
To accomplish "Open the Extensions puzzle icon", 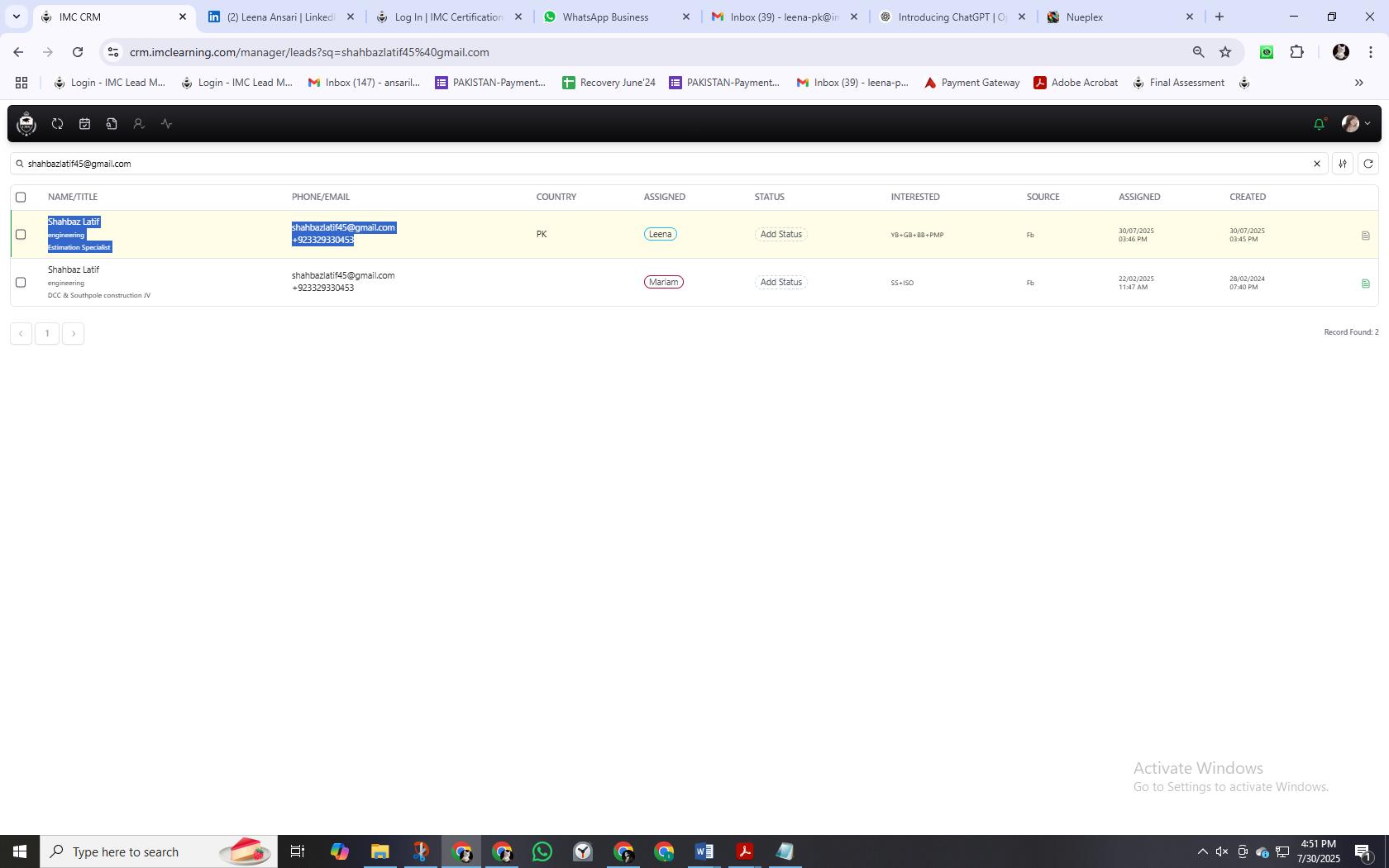I will [1296, 52].
